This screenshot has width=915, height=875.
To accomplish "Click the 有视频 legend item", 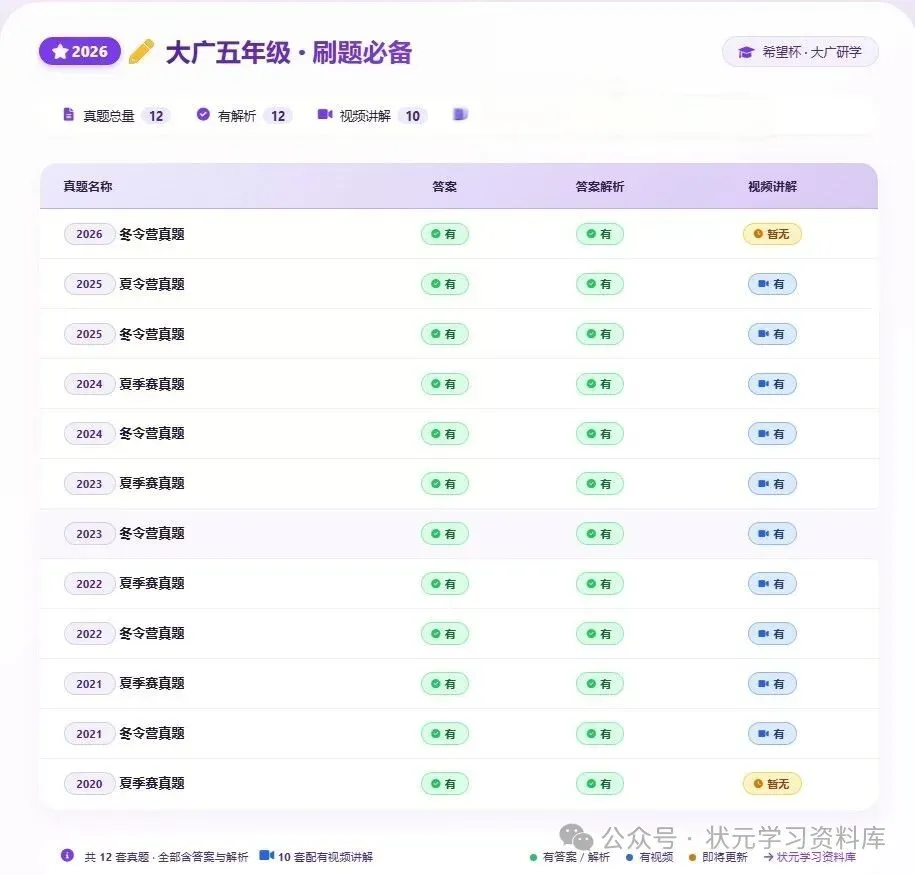I will pyautogui.click(x=649, y=857).
